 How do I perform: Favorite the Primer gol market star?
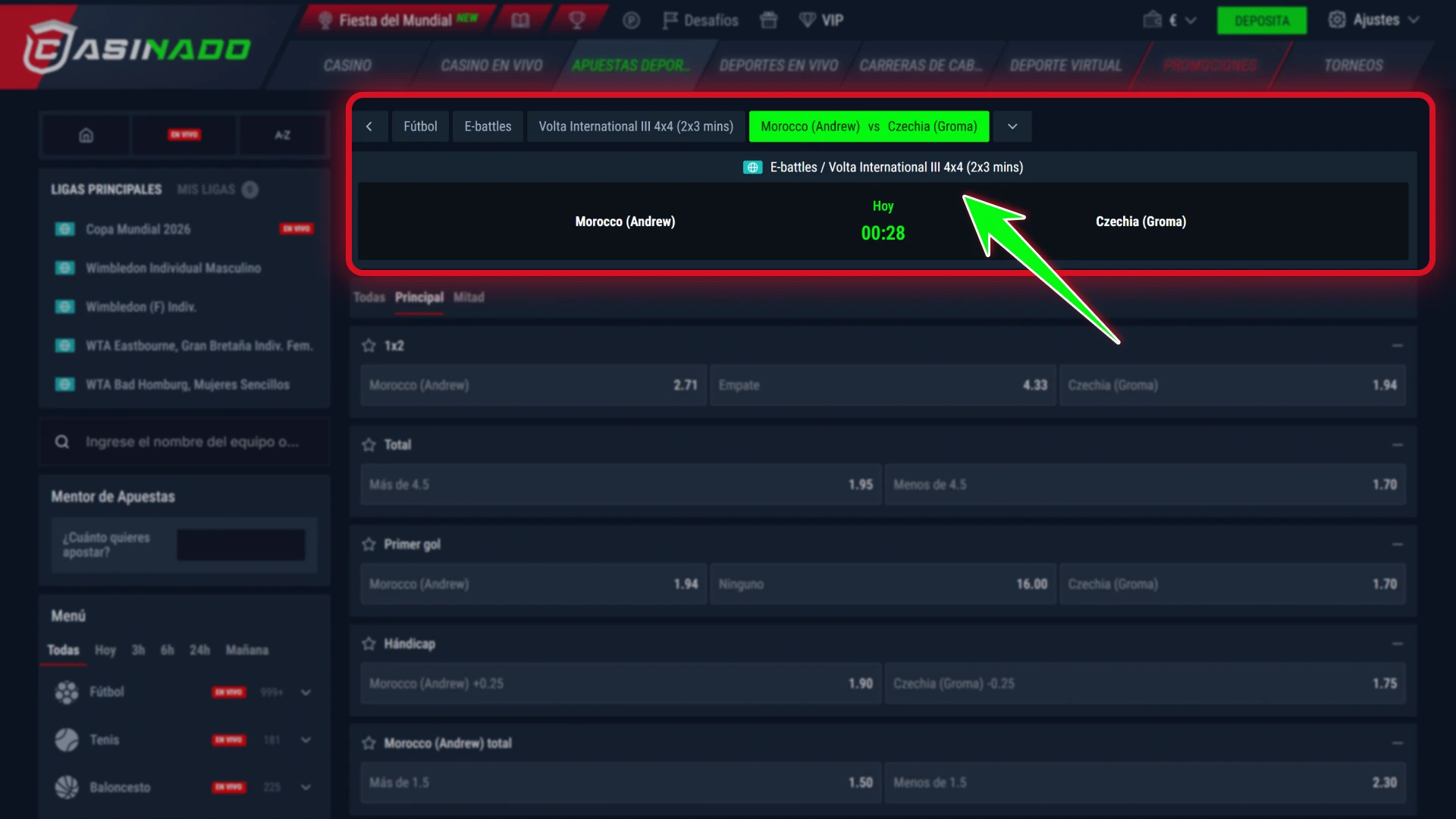pos(369,544)
